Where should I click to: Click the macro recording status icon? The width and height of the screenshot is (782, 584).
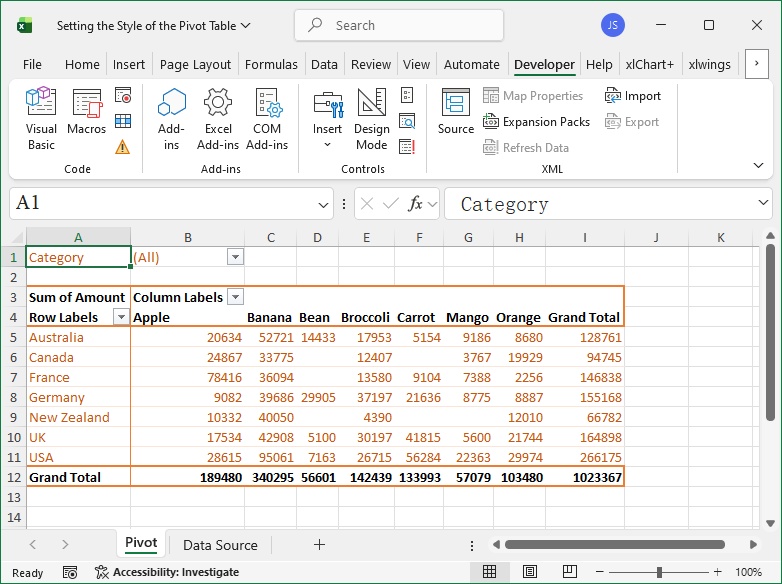70,572
